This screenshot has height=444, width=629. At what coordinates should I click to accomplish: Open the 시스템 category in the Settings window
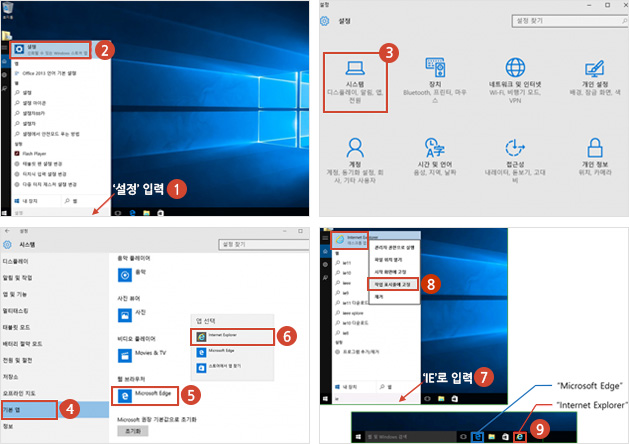tap(355, 82)
